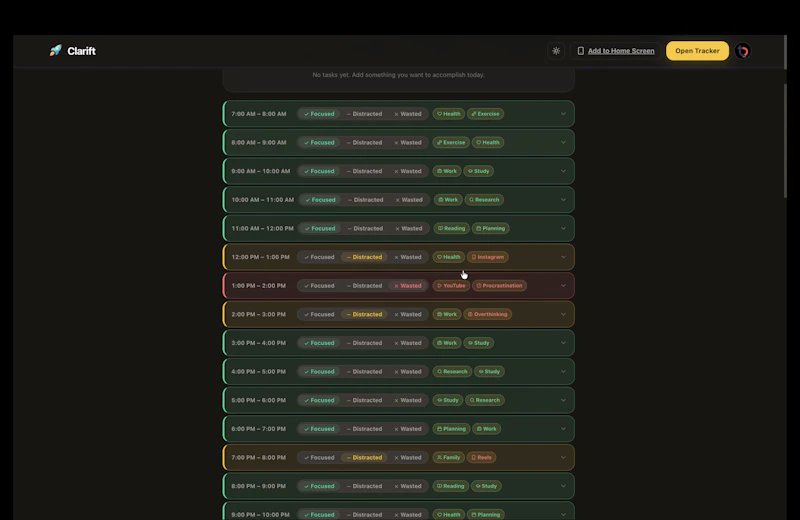Image resolution: width=800 pixels, height=520 pixels.
Task: Click Instagram tag in 12:00 PM row
Action: [487, 257]
